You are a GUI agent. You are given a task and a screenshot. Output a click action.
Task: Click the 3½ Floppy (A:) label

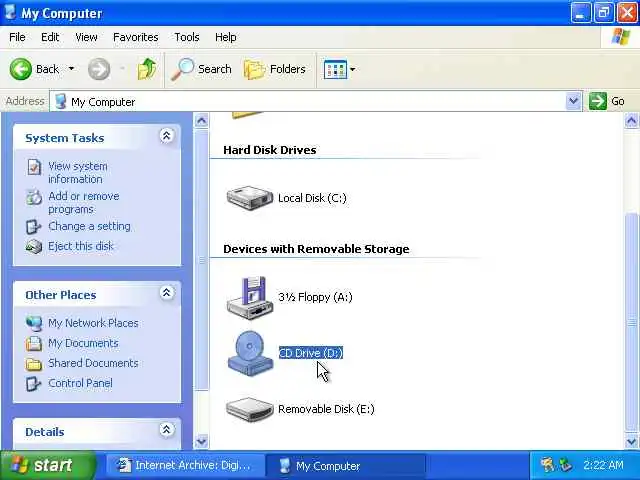pos(315,297)
